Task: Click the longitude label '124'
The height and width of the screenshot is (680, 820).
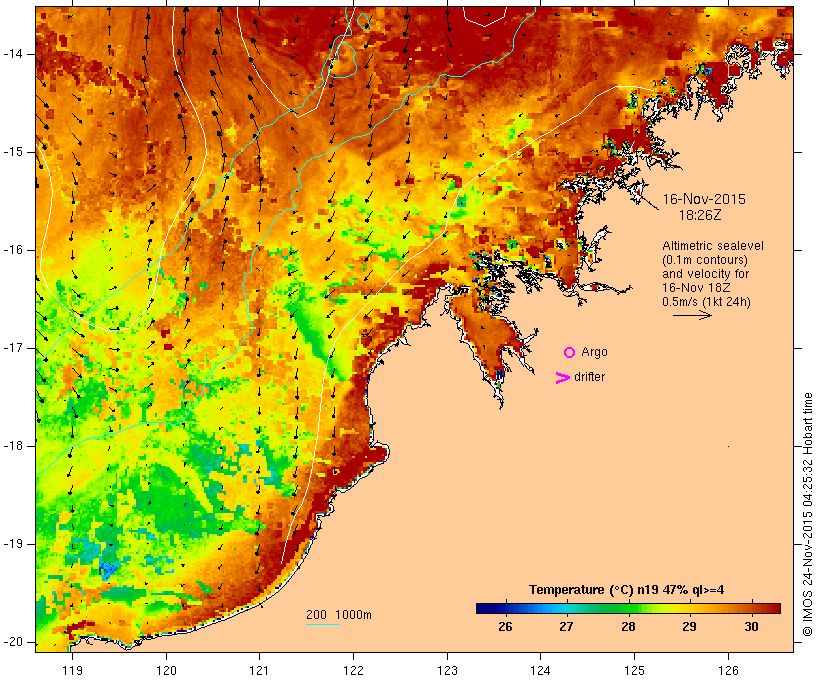Action: click(x=540, y=670)
